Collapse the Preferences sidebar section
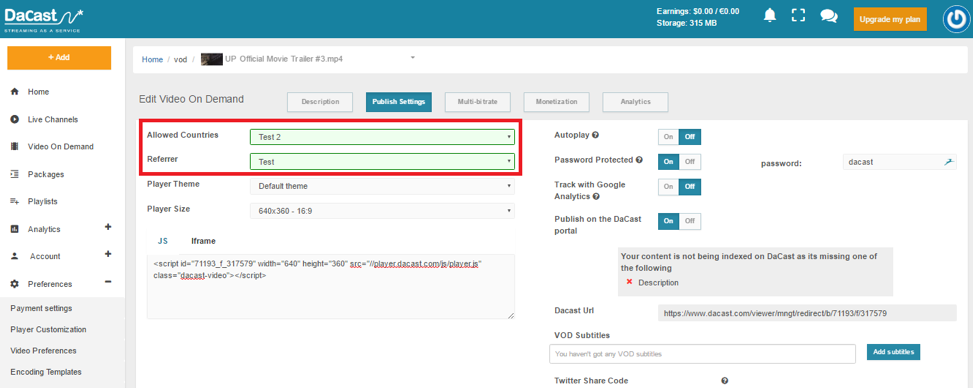Viewport: 973px width, 388px height. 108,282
